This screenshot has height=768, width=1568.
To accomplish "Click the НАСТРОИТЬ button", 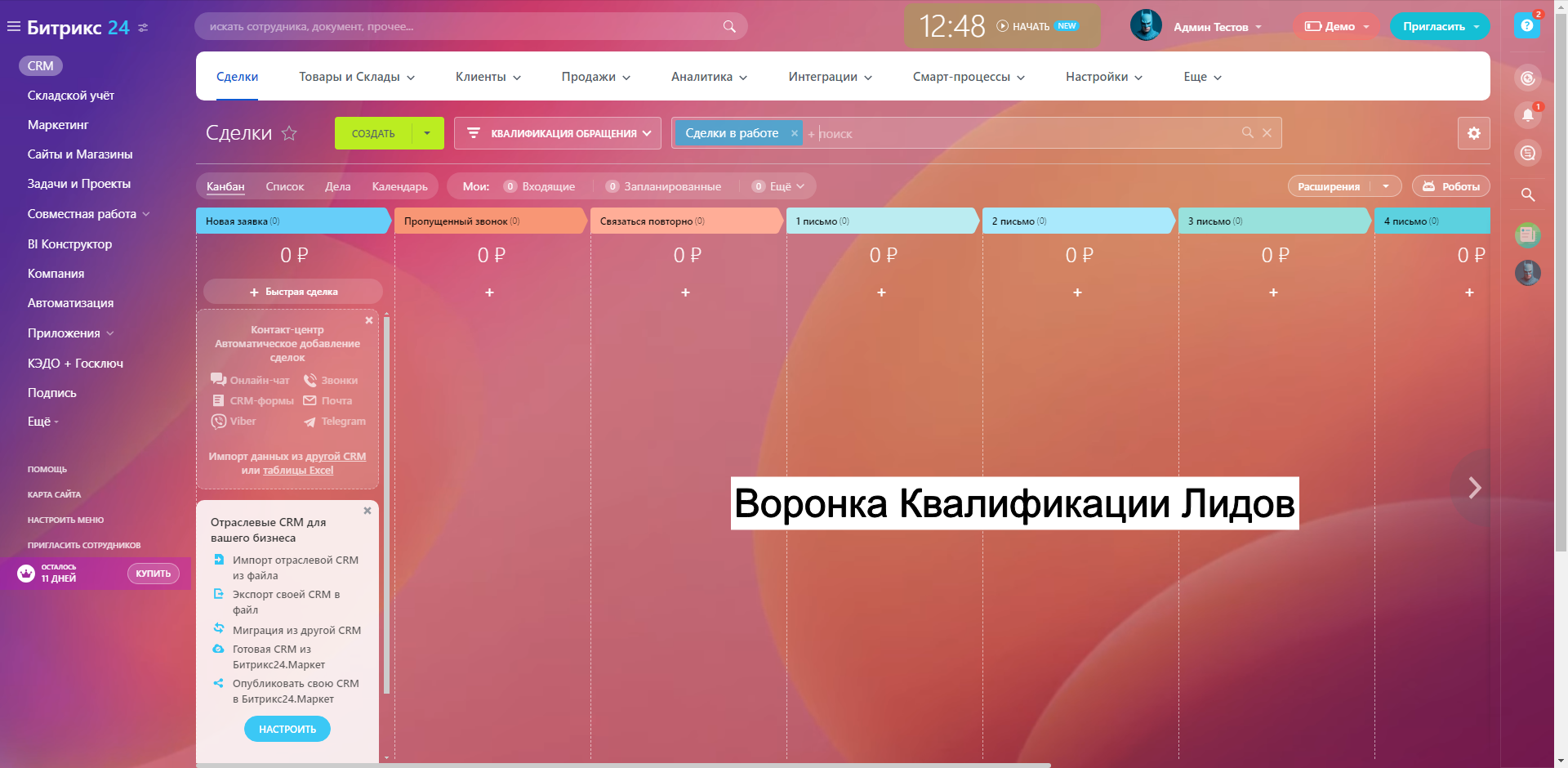I will click(287, 729).
